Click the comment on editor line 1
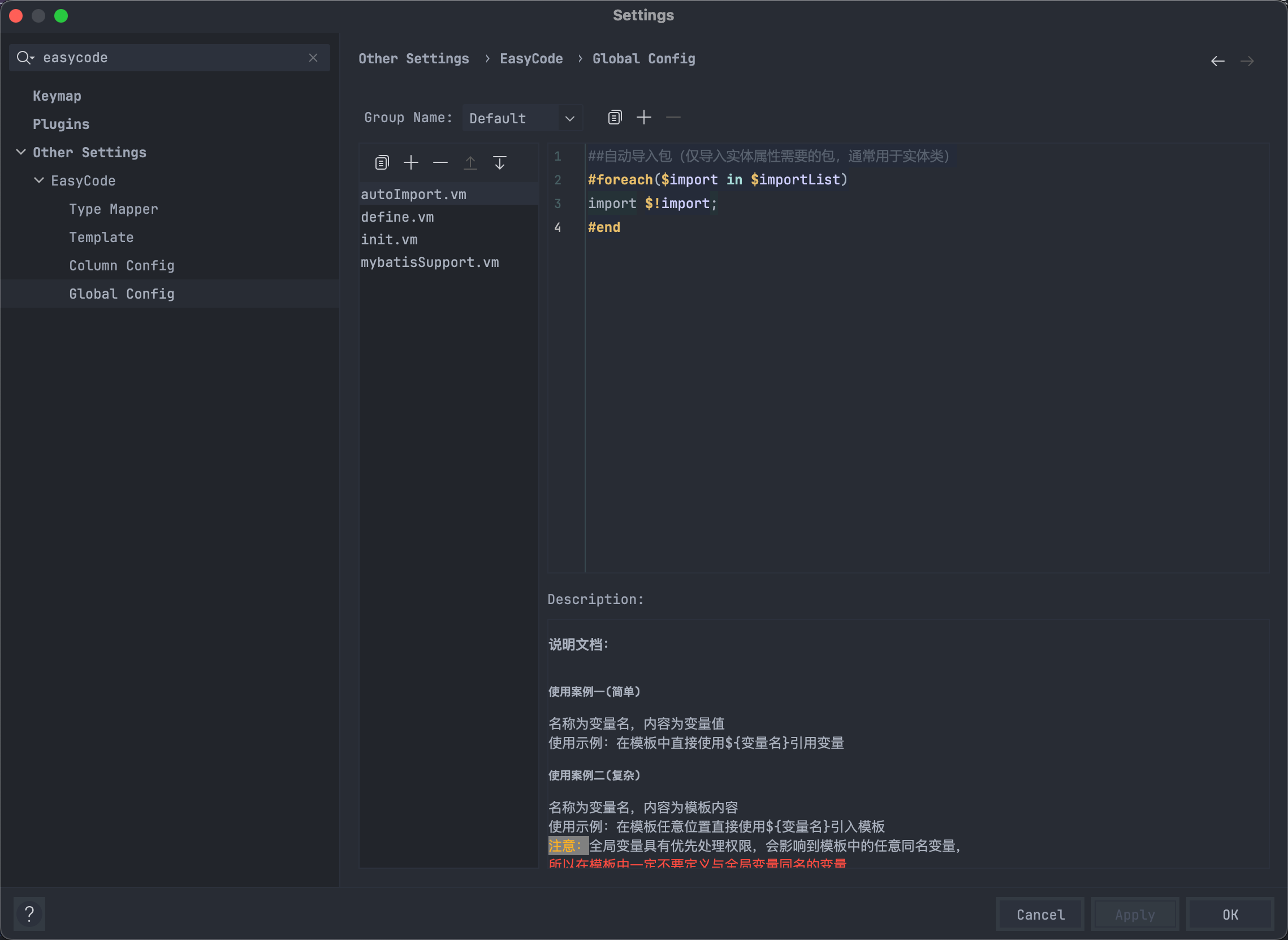 [x=768, y=156]
